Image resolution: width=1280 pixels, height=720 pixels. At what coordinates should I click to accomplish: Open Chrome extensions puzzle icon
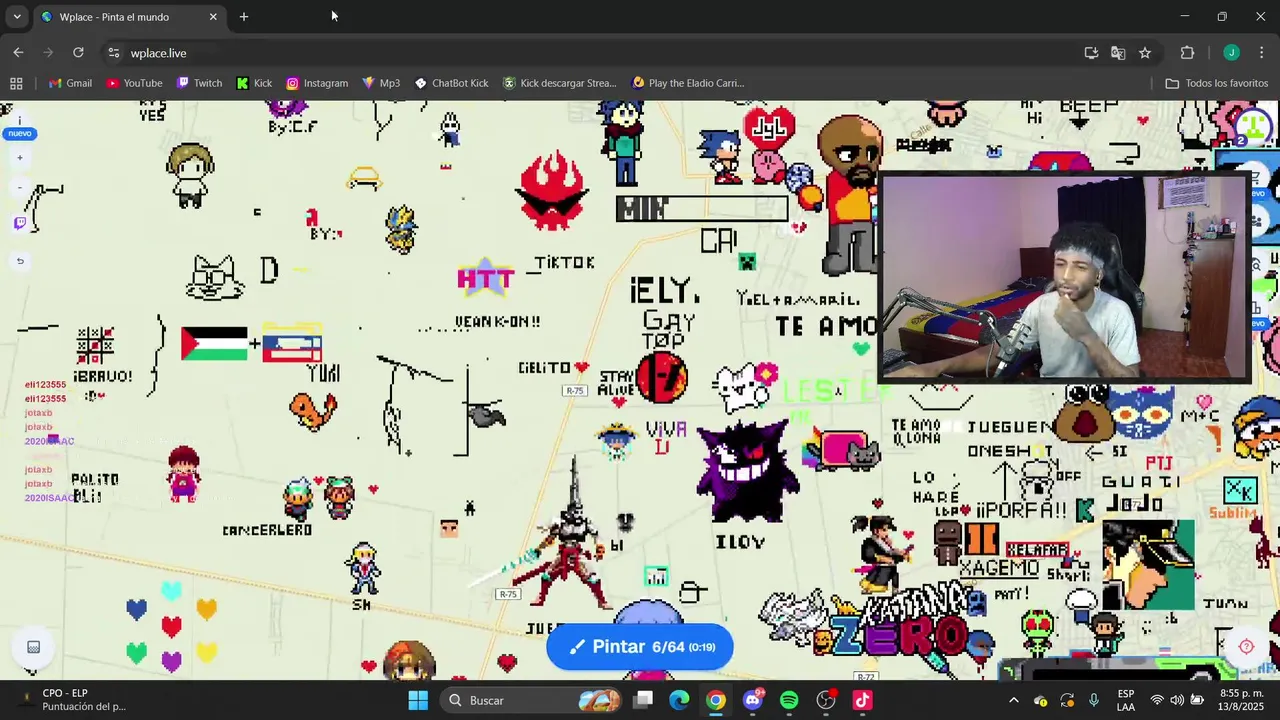[x=1188, y=53]
